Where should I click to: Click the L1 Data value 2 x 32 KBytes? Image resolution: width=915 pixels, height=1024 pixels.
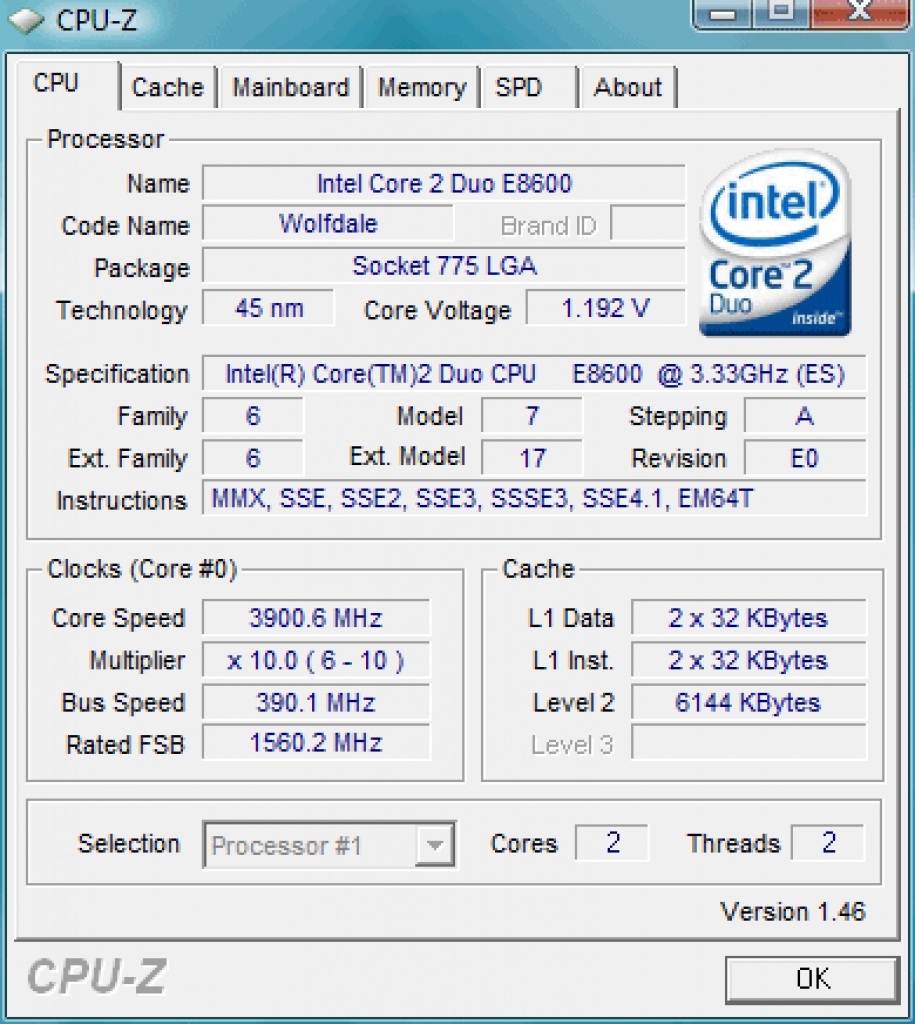tap(748, 618)
